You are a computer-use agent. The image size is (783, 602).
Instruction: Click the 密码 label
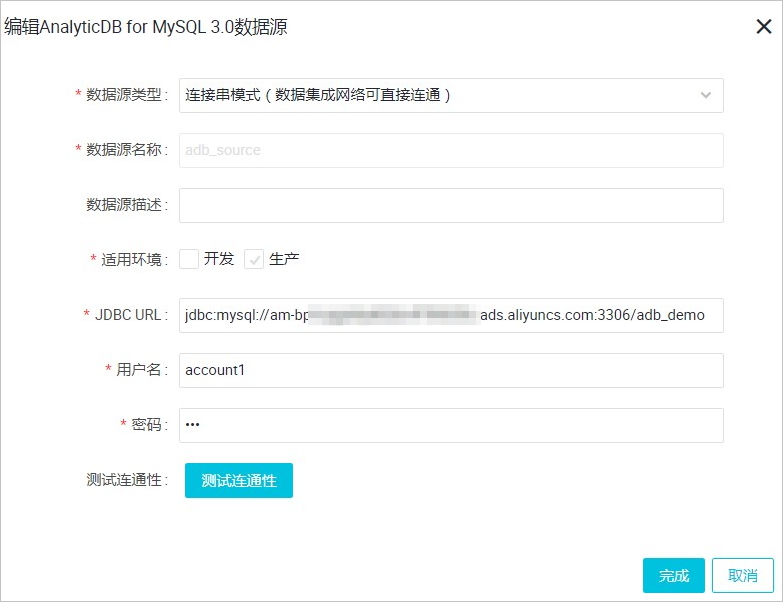click(146, 425)
